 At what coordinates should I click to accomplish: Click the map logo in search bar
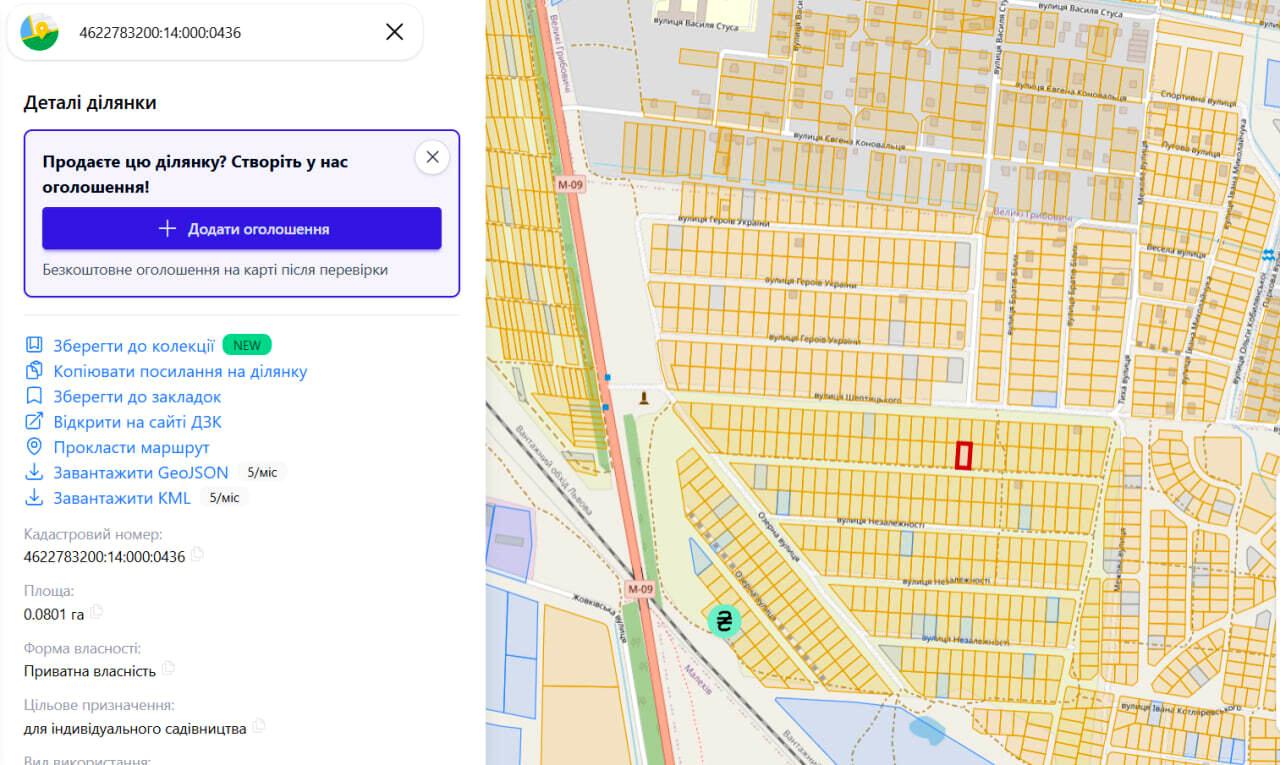pyautogui.click(x=40, y=32)
